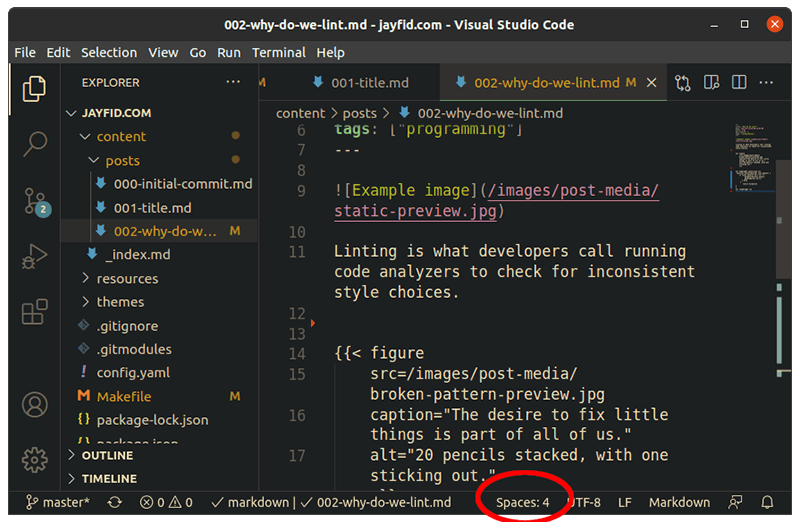The image size is (800, 522).
Task: Open the .gitignore file
Action: 159,326
